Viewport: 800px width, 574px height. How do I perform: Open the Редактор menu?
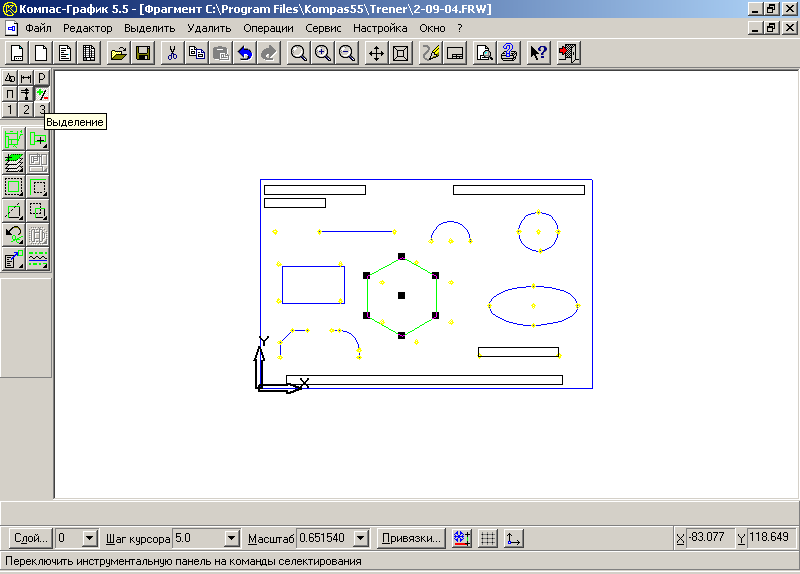88,28
